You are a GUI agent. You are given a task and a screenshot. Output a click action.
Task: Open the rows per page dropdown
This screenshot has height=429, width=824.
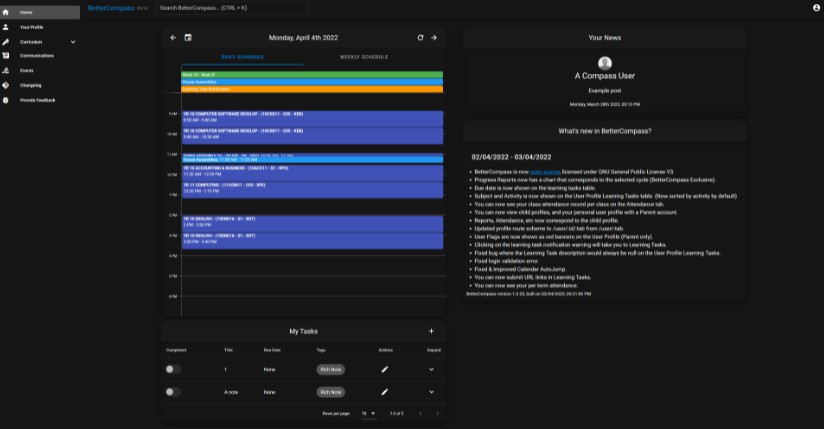pyautogui.click(x=368, y=413)
